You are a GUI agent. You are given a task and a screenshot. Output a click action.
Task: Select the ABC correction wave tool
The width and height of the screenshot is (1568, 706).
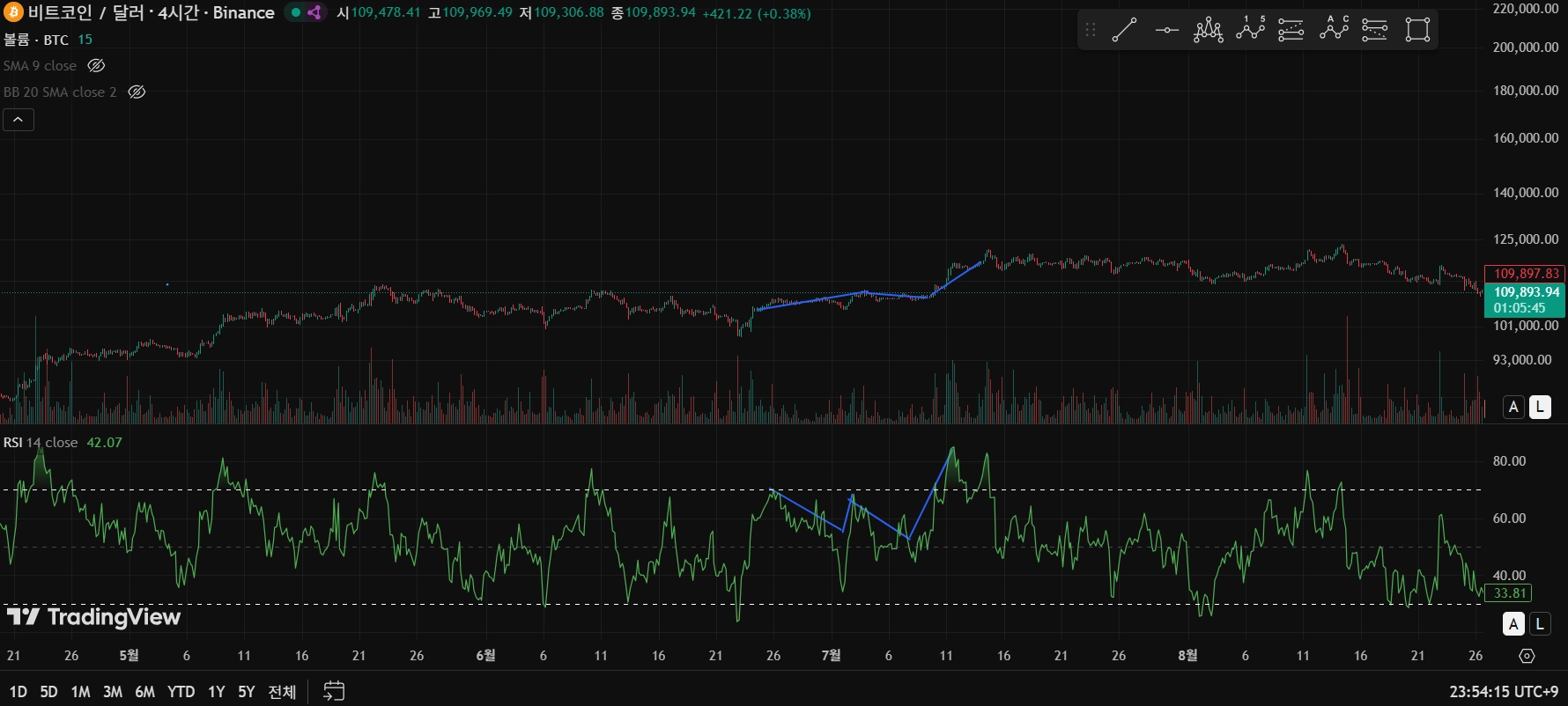tap(1334, 30)
